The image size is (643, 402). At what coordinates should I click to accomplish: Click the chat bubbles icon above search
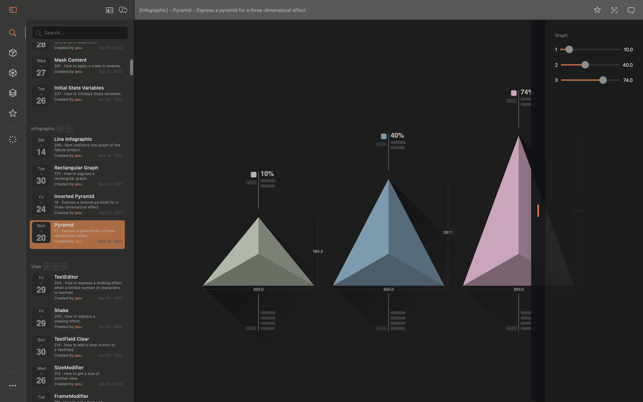(x=123, y=10)
